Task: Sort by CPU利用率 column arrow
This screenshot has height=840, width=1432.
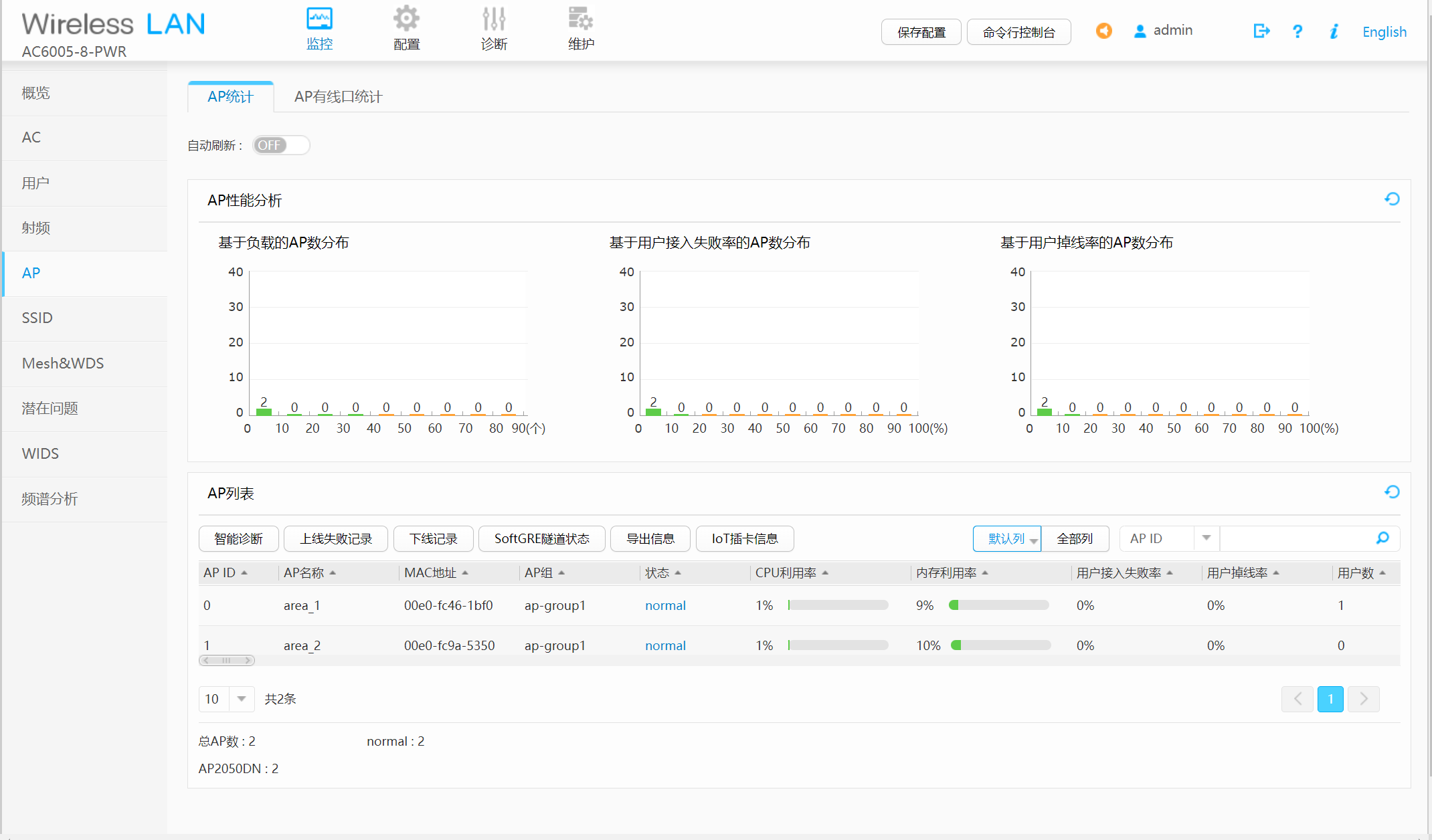Action: tap(825, 572)
